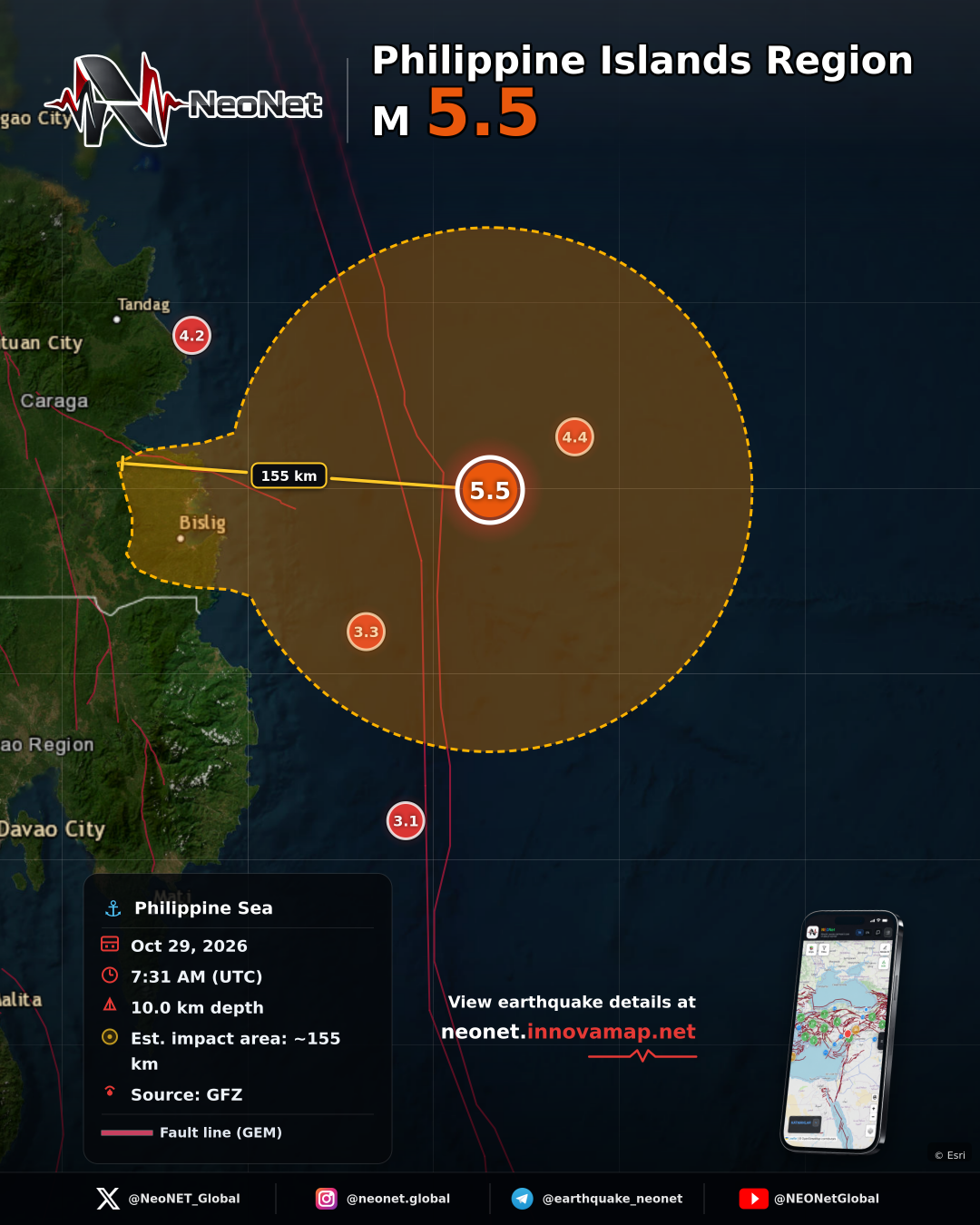Open the @earthquake_neonet handle
Viewport: 980px width, 1225px height.
click(x=612, y=1199)
